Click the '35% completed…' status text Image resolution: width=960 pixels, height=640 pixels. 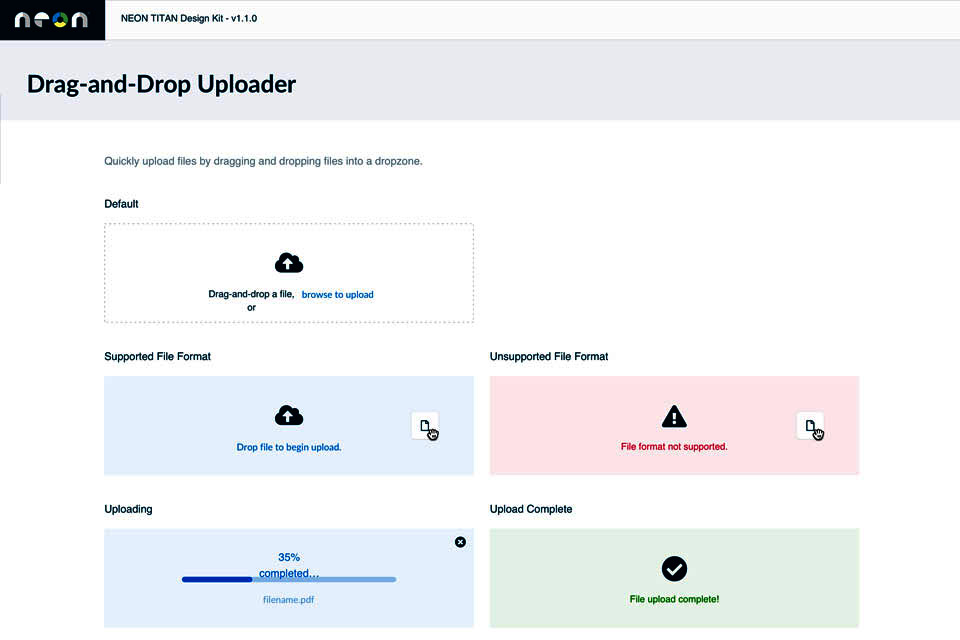tap(289, 565)
